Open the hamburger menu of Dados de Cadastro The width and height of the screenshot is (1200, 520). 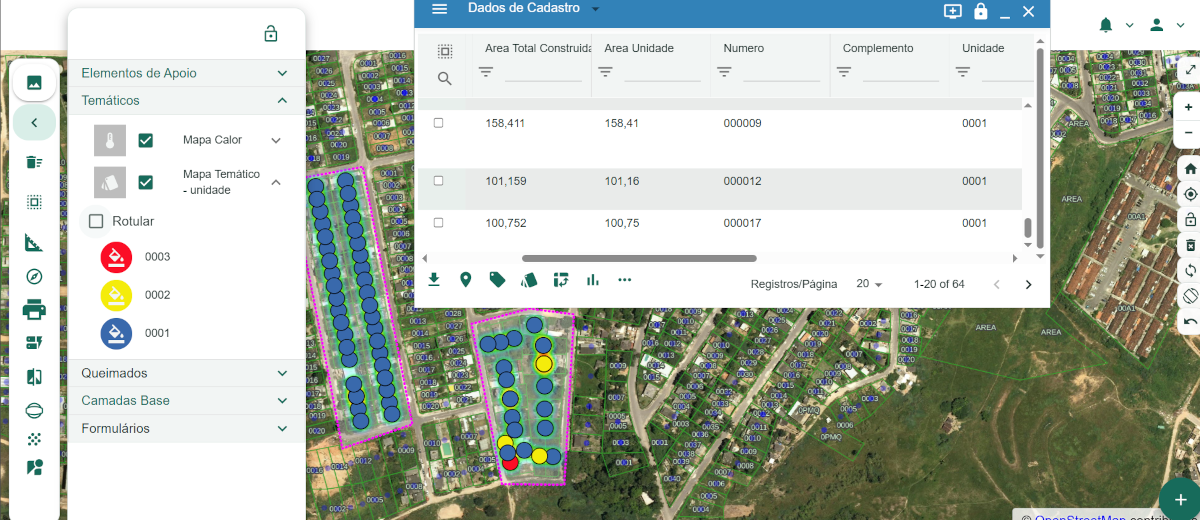[x=440, y=9]
